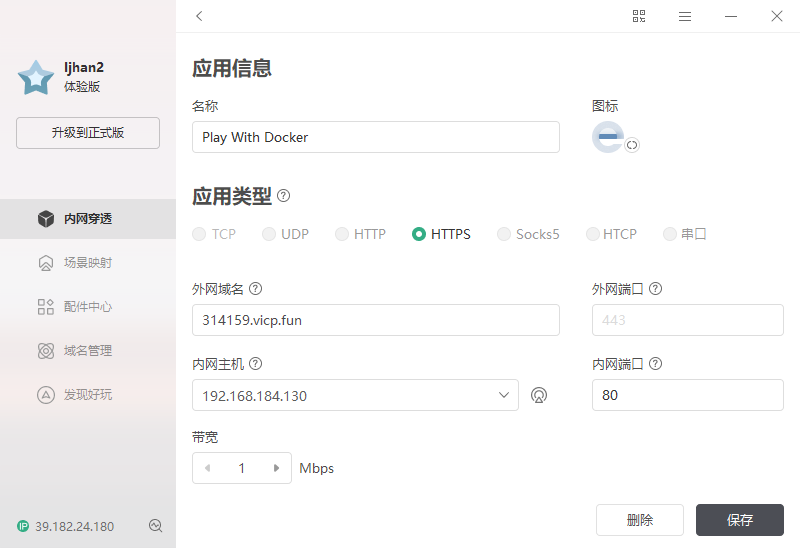Increase bandwidth with the right arrow
This screenshot has width=800, height=548.
coord(276,468)
